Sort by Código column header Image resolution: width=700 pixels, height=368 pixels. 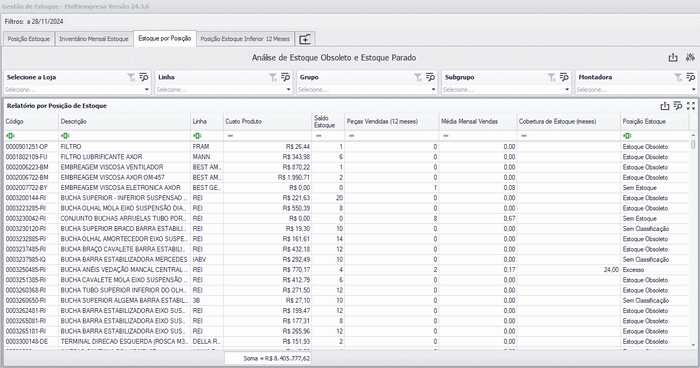pyautogui.click(x=31, y=121)
